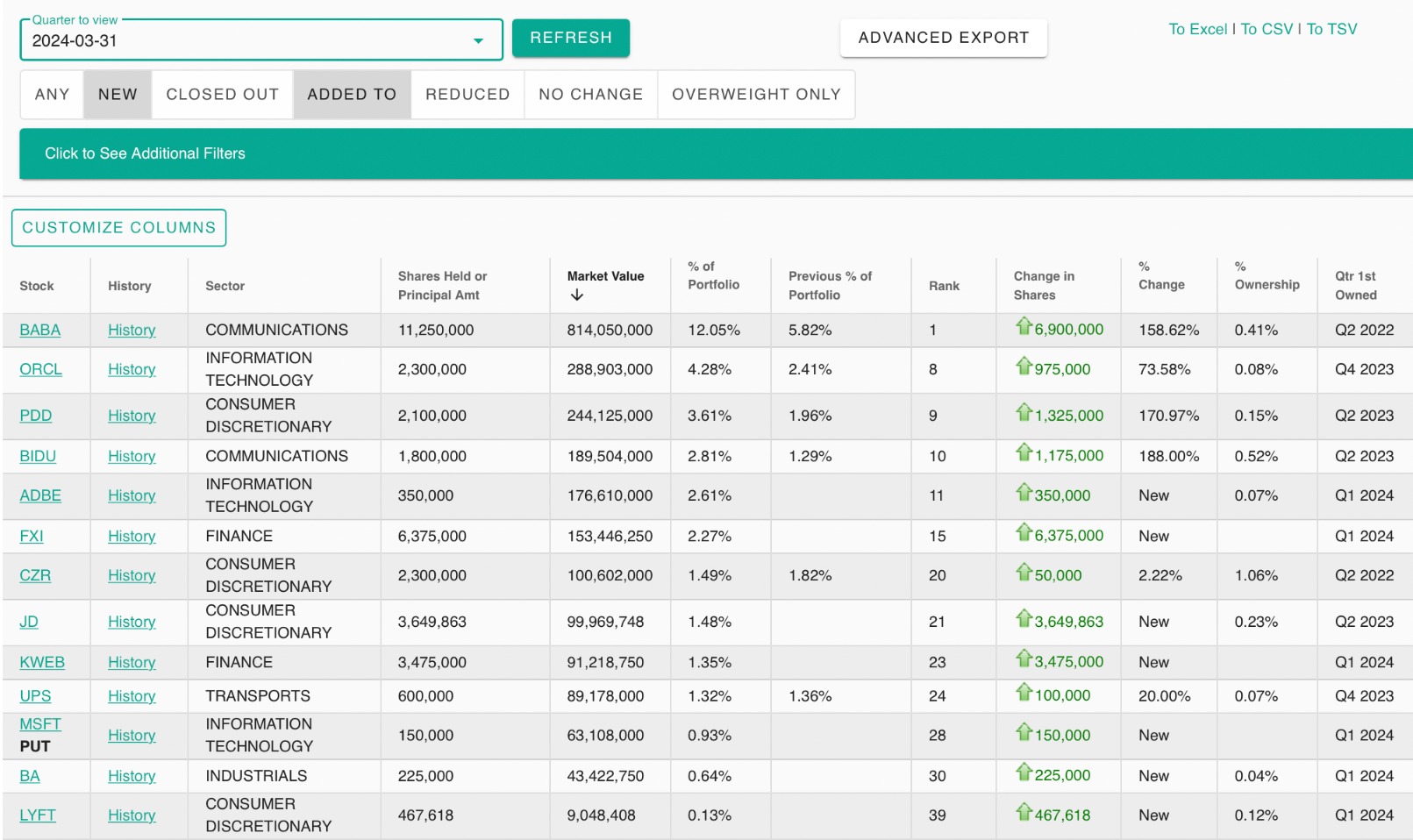Click the sort arrow under Market Value
The height and width of the screenshot is (840, 1413).
click(x=576, y=295)
